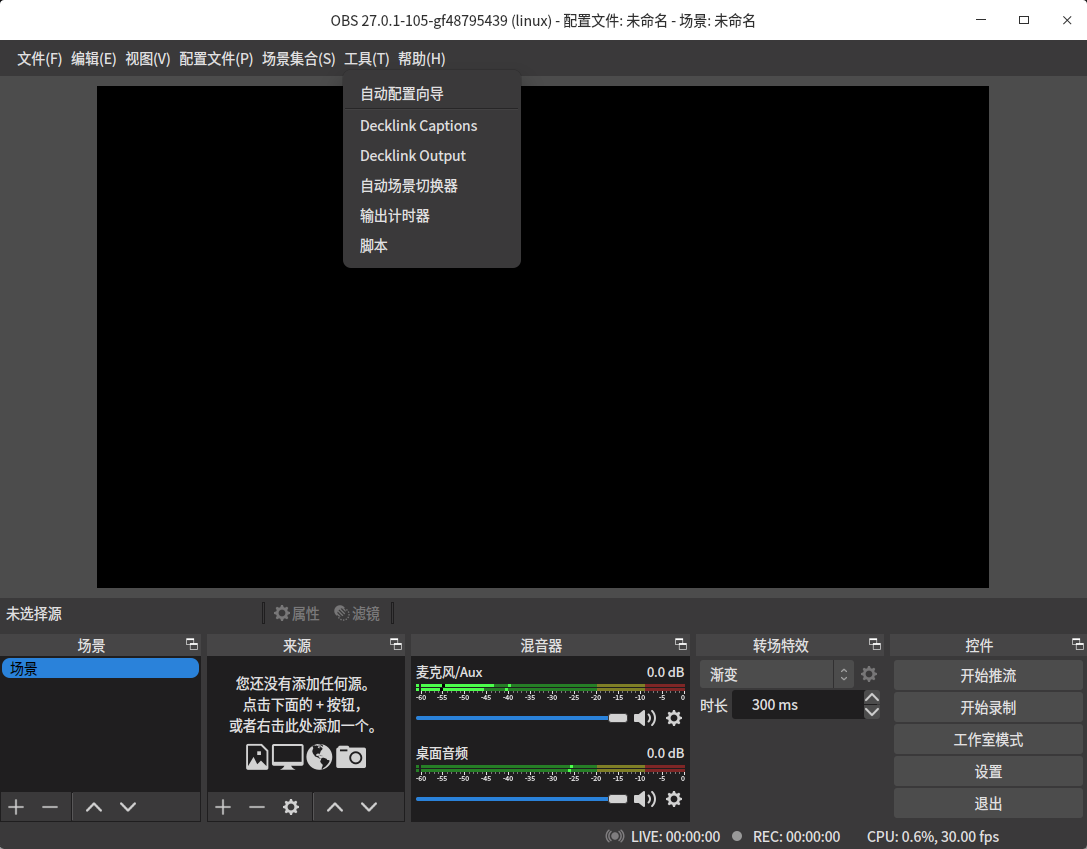Enable 工作室模式 button
This screenshot has width=1087, height=849.
tap(988, 739)
